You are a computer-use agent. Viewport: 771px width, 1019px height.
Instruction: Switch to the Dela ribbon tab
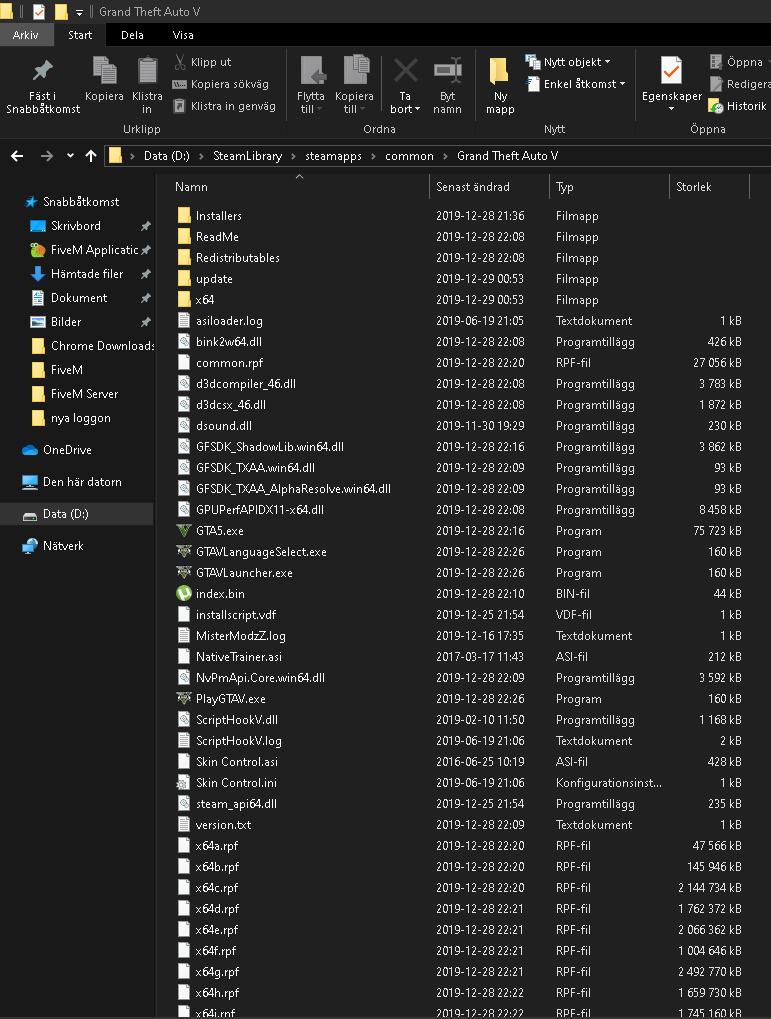point(132,35)
